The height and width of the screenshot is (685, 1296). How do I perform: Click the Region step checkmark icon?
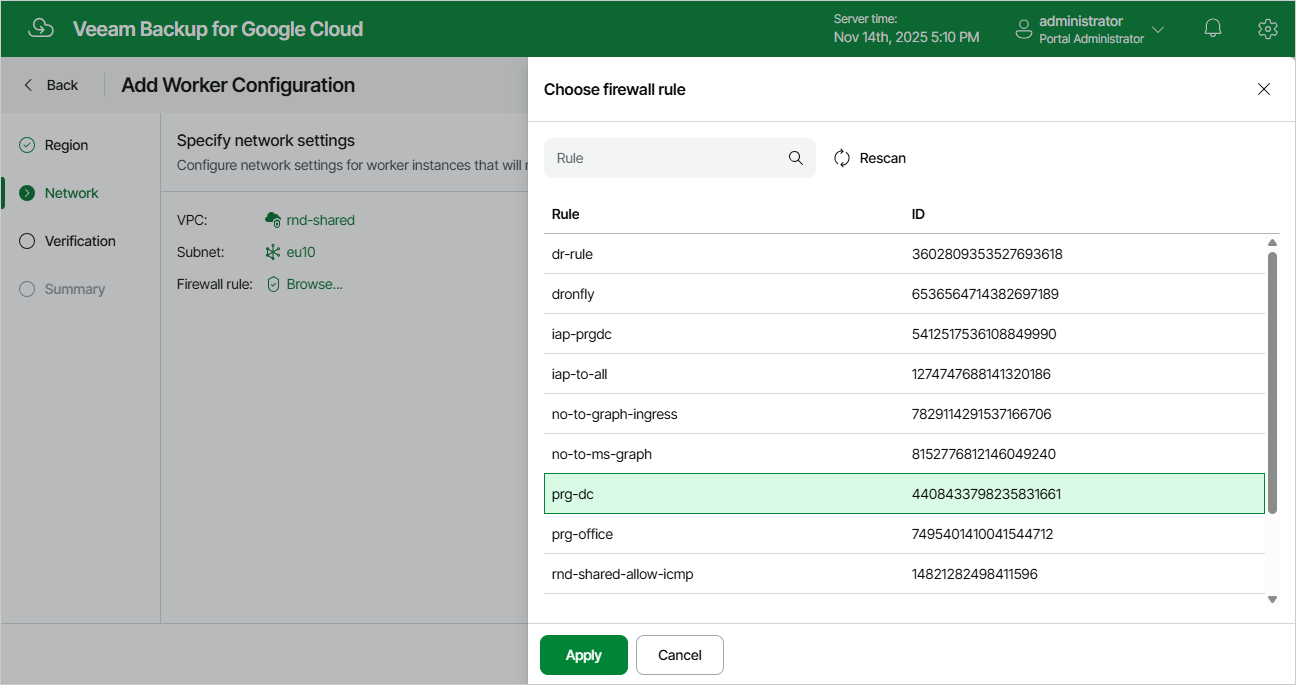tap(27, 145)
